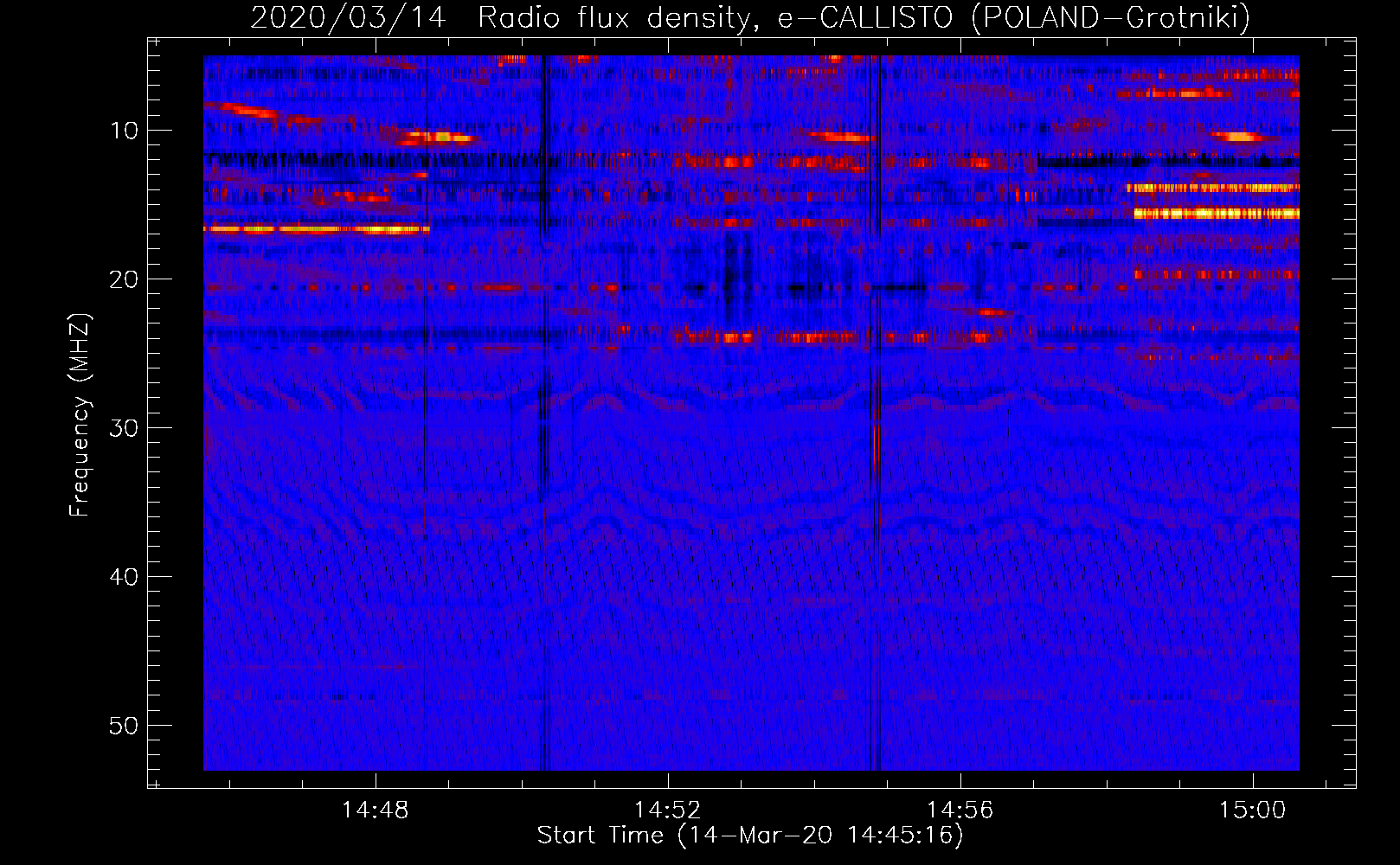Select the 20 MHz tick label
Viewport: 1400px width, 865px height.
pyautogui.click(x=124, y=279)
